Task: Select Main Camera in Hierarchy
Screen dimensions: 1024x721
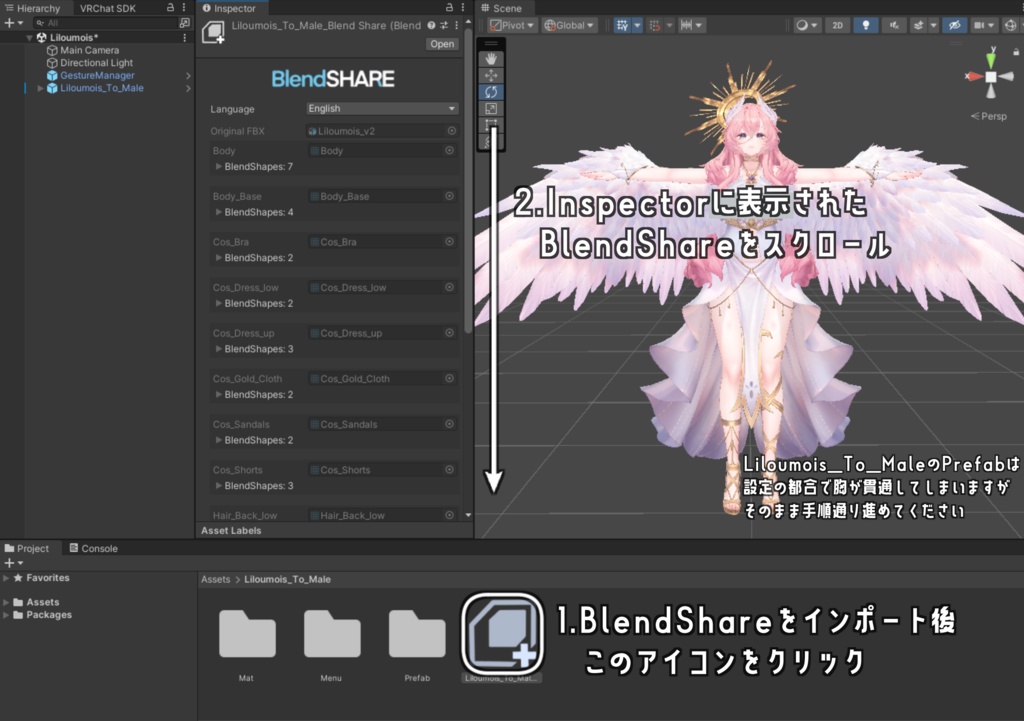Action: (89, 50)
